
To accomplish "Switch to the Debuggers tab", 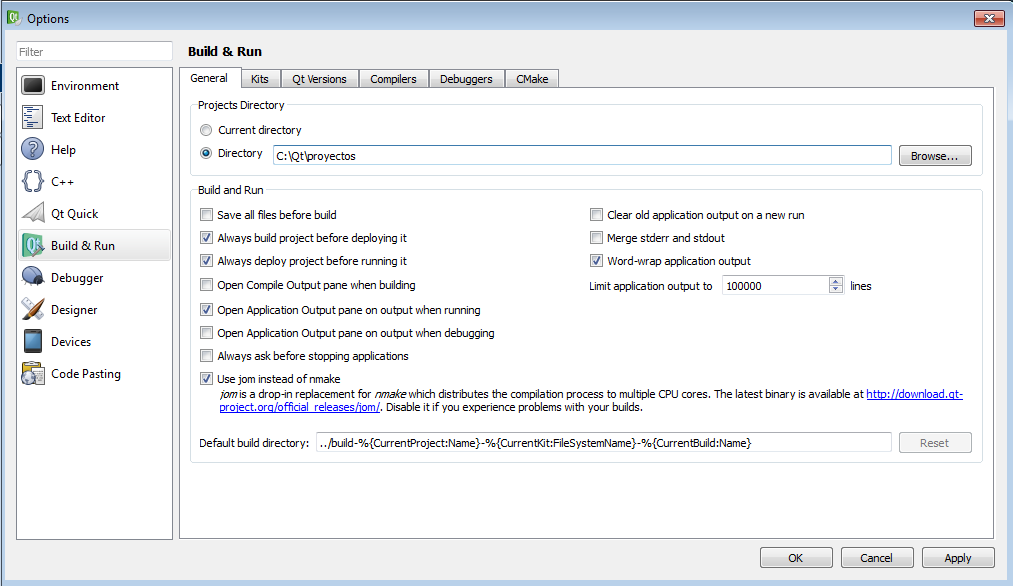I will [466, 79].
